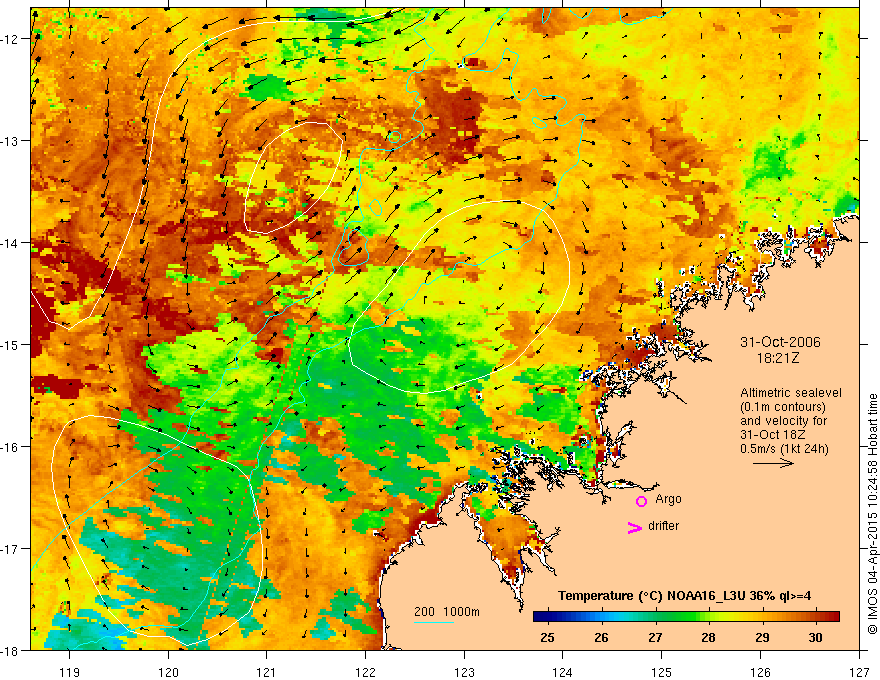Image resolution: width=880 pixels, height=680 pixels.
Task: Click the temperature color bar legend
Action: tap(686, 617)
